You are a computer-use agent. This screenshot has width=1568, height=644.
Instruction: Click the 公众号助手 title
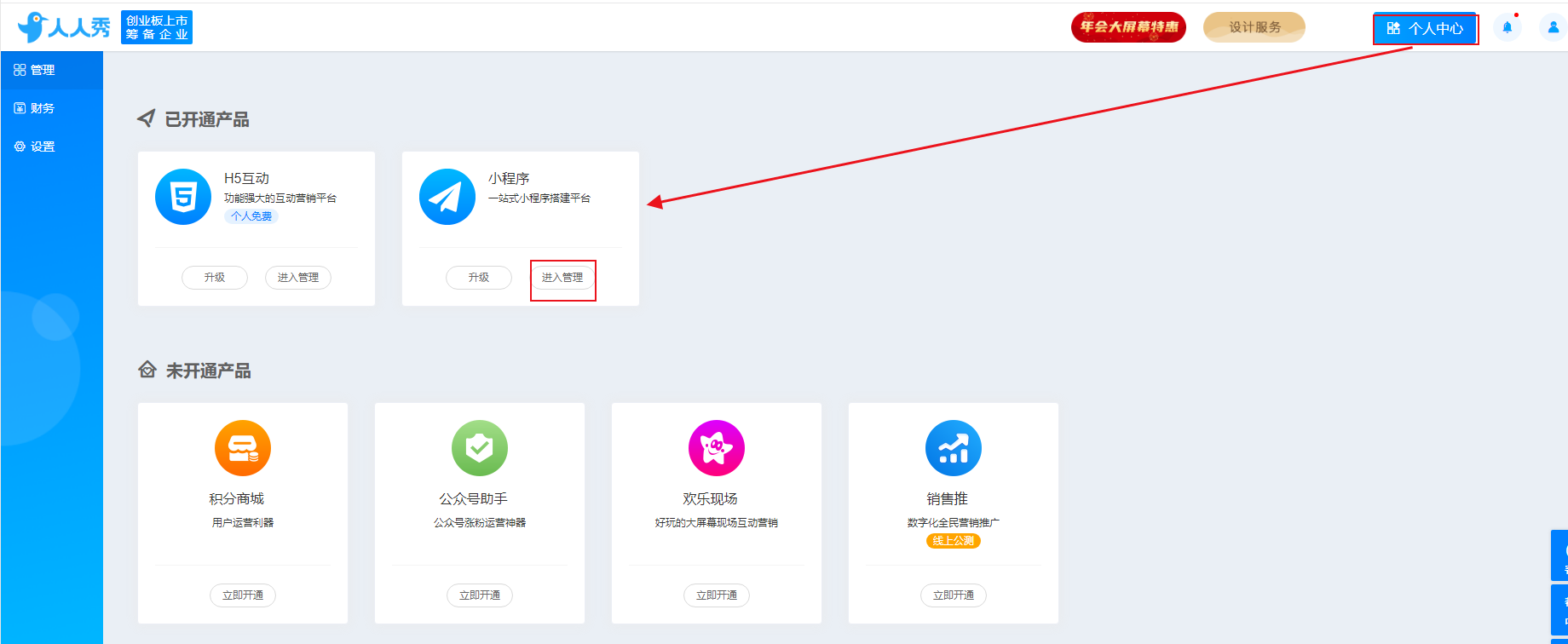[x=473, y=498]
